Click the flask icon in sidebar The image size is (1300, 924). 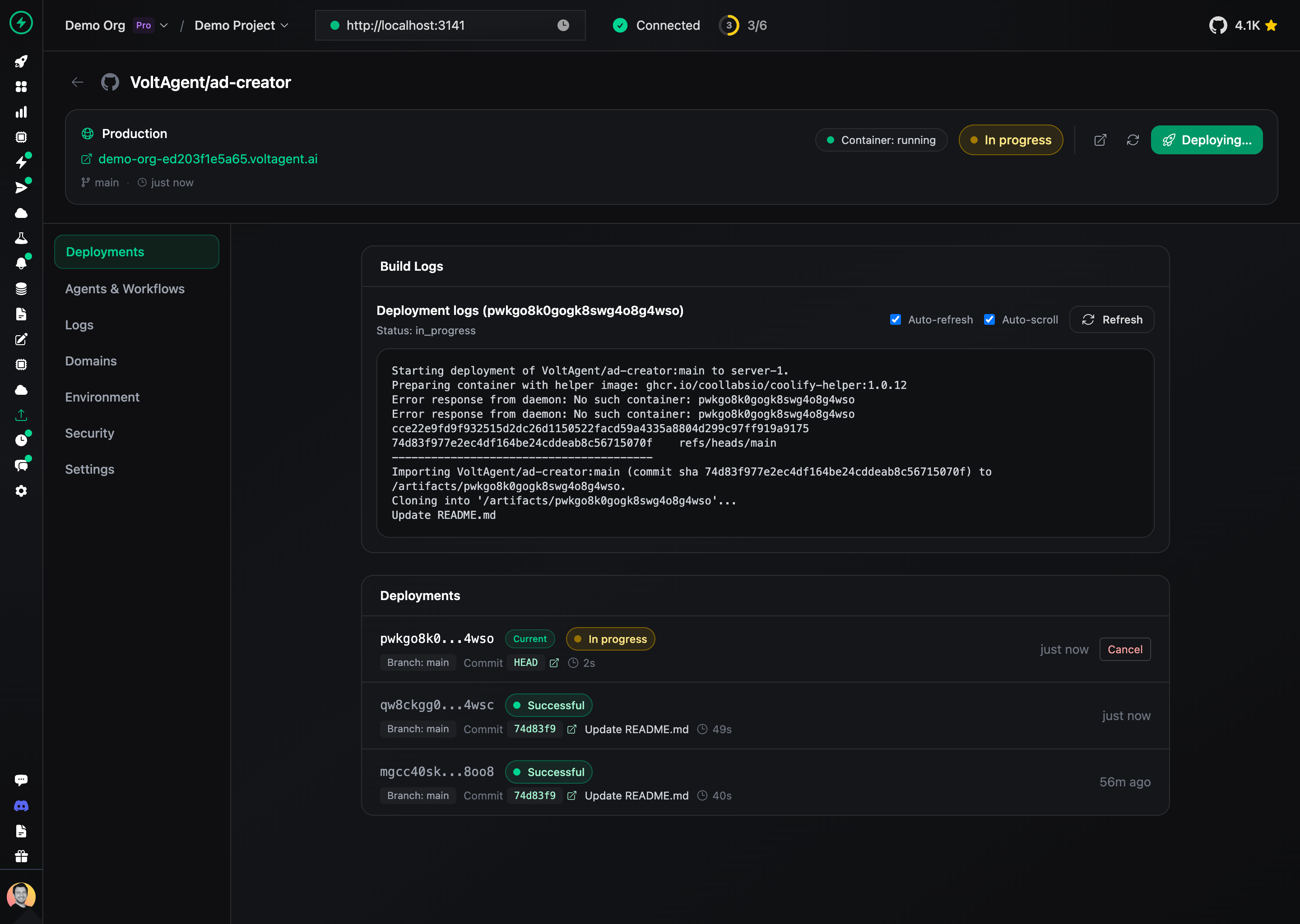21,238
